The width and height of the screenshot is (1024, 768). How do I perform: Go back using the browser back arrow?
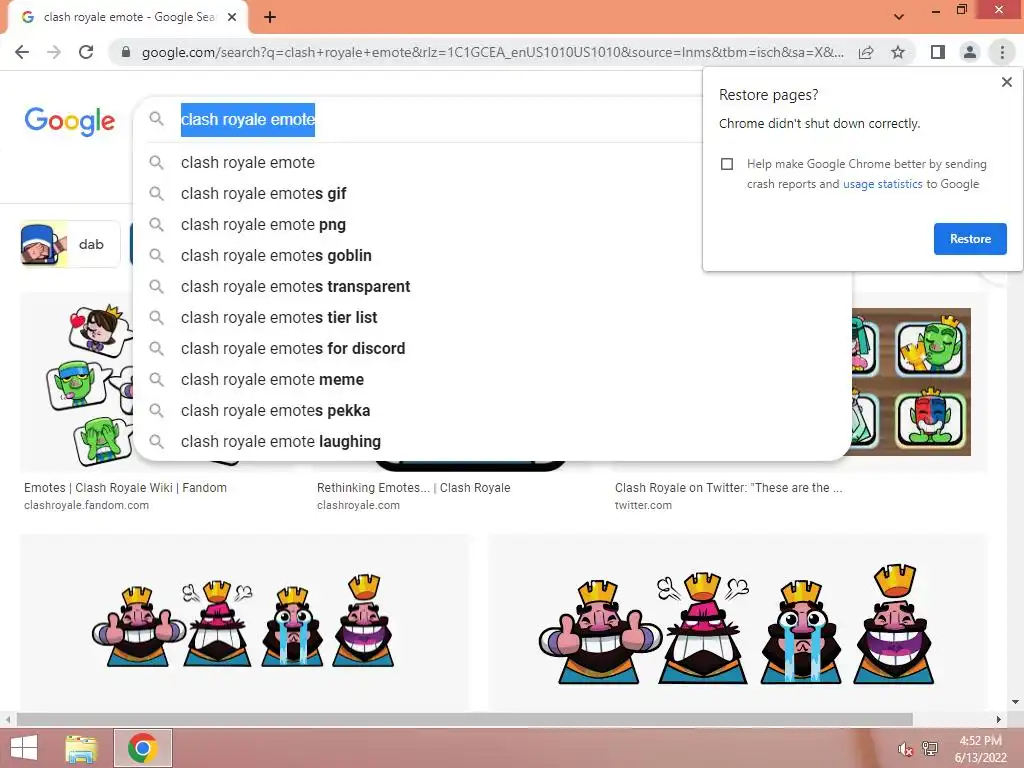(x=22, y=52)
